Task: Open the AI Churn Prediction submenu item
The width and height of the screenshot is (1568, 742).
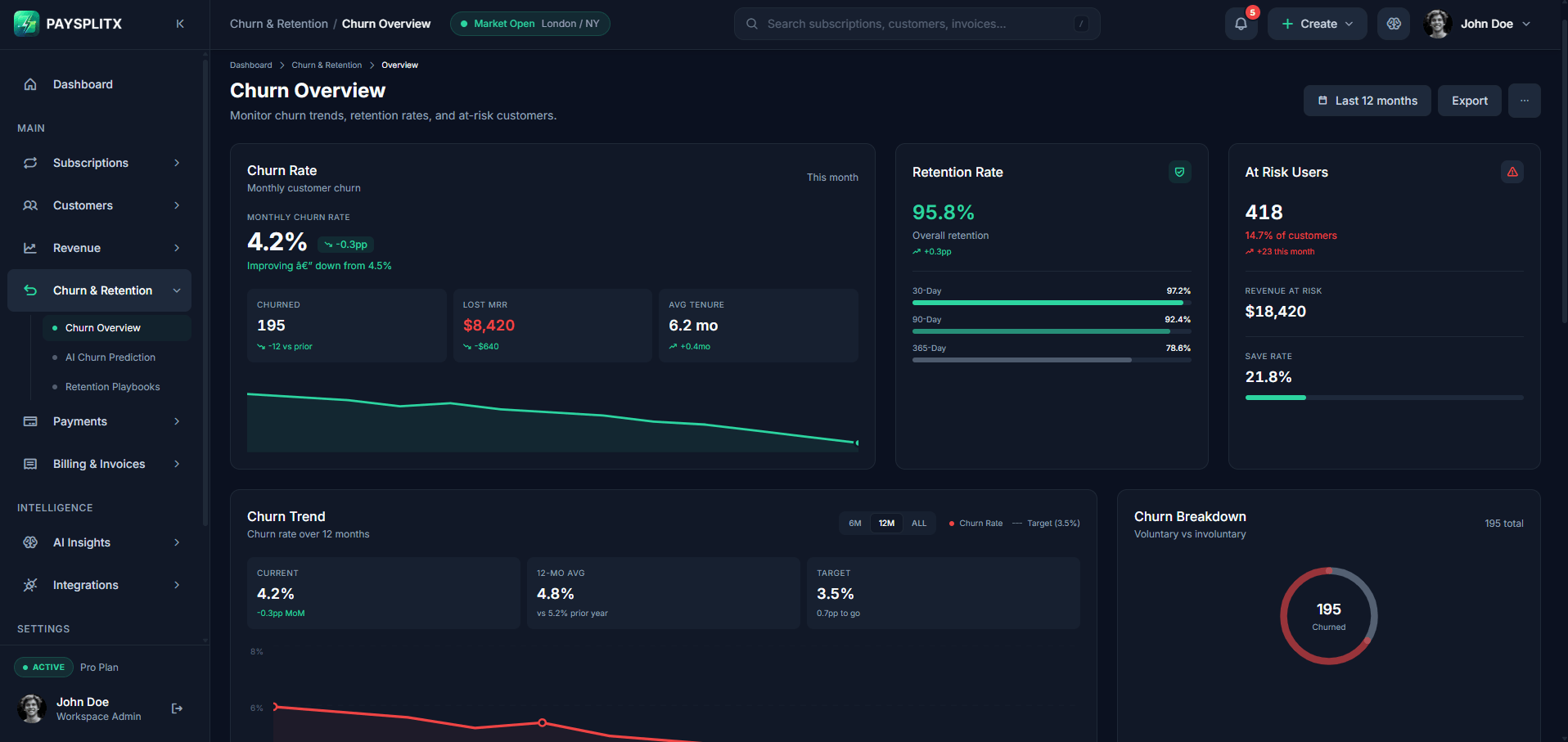Action: pyautogui.click(x=117, y=358)
